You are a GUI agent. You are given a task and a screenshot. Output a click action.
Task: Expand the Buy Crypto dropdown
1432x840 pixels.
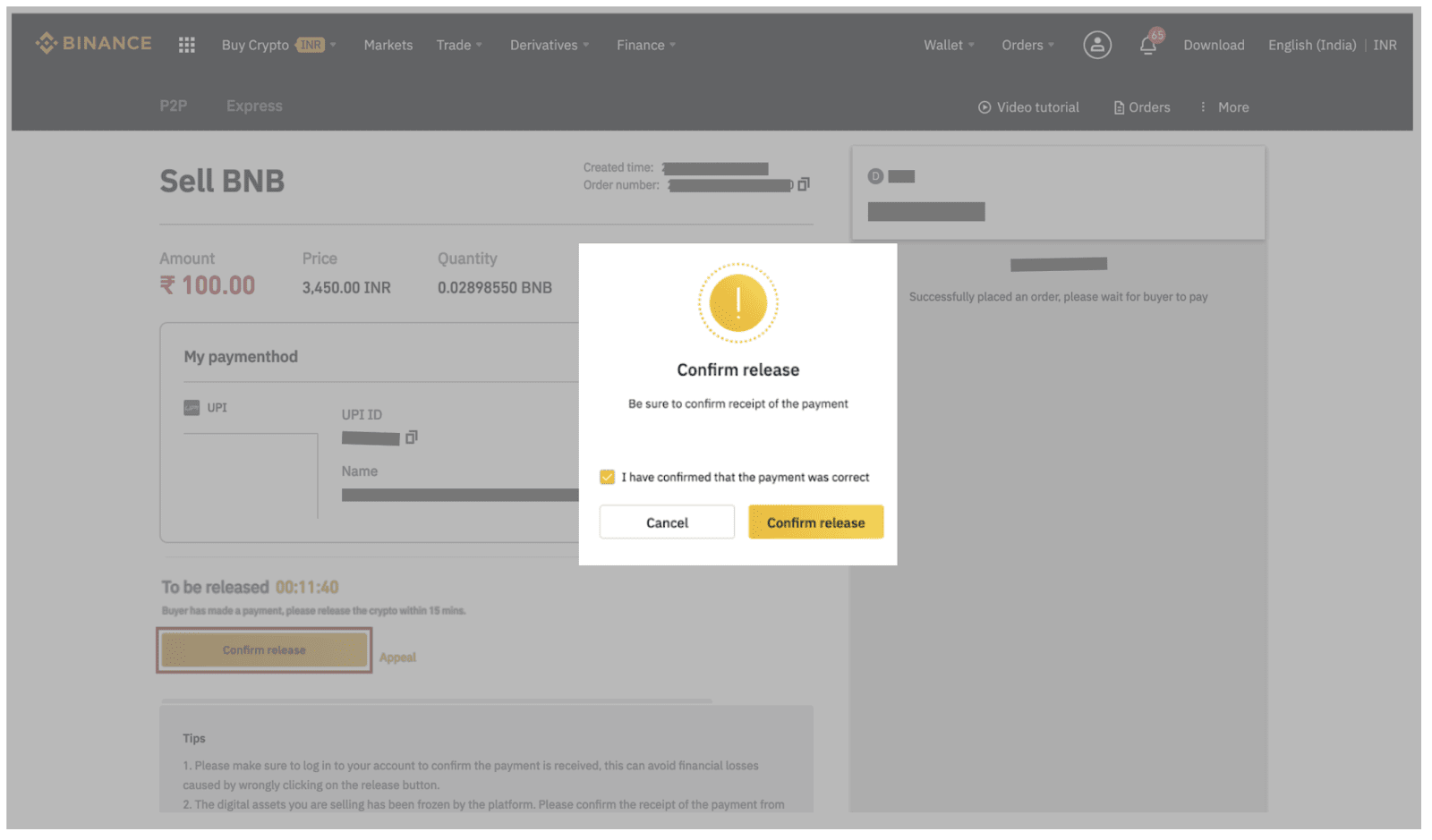279,45
